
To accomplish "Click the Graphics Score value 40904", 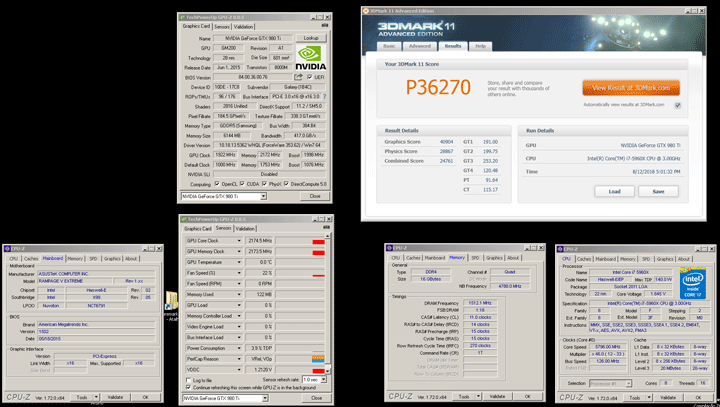I will [446, 141].
